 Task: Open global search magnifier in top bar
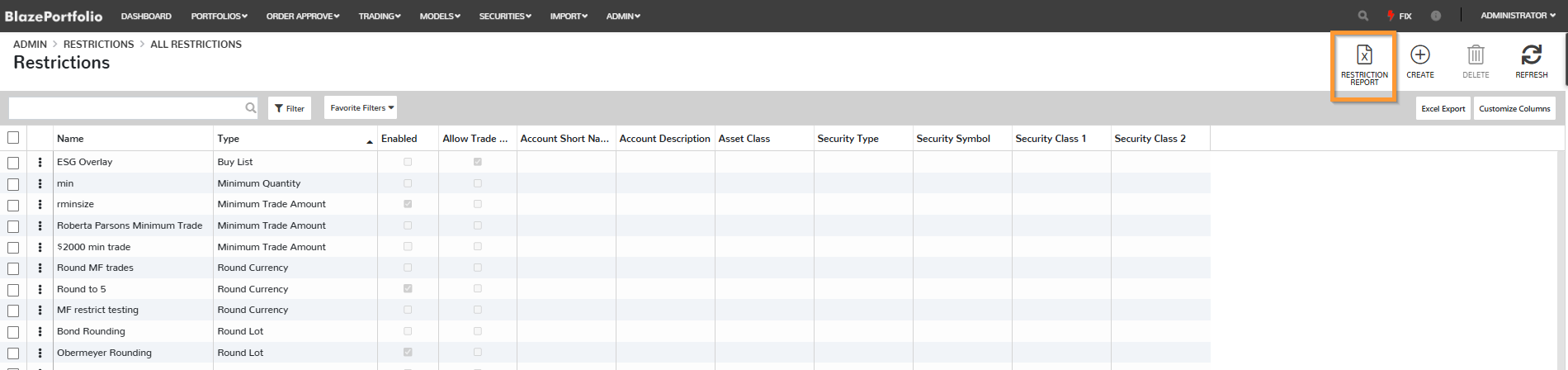(1363, 16)
